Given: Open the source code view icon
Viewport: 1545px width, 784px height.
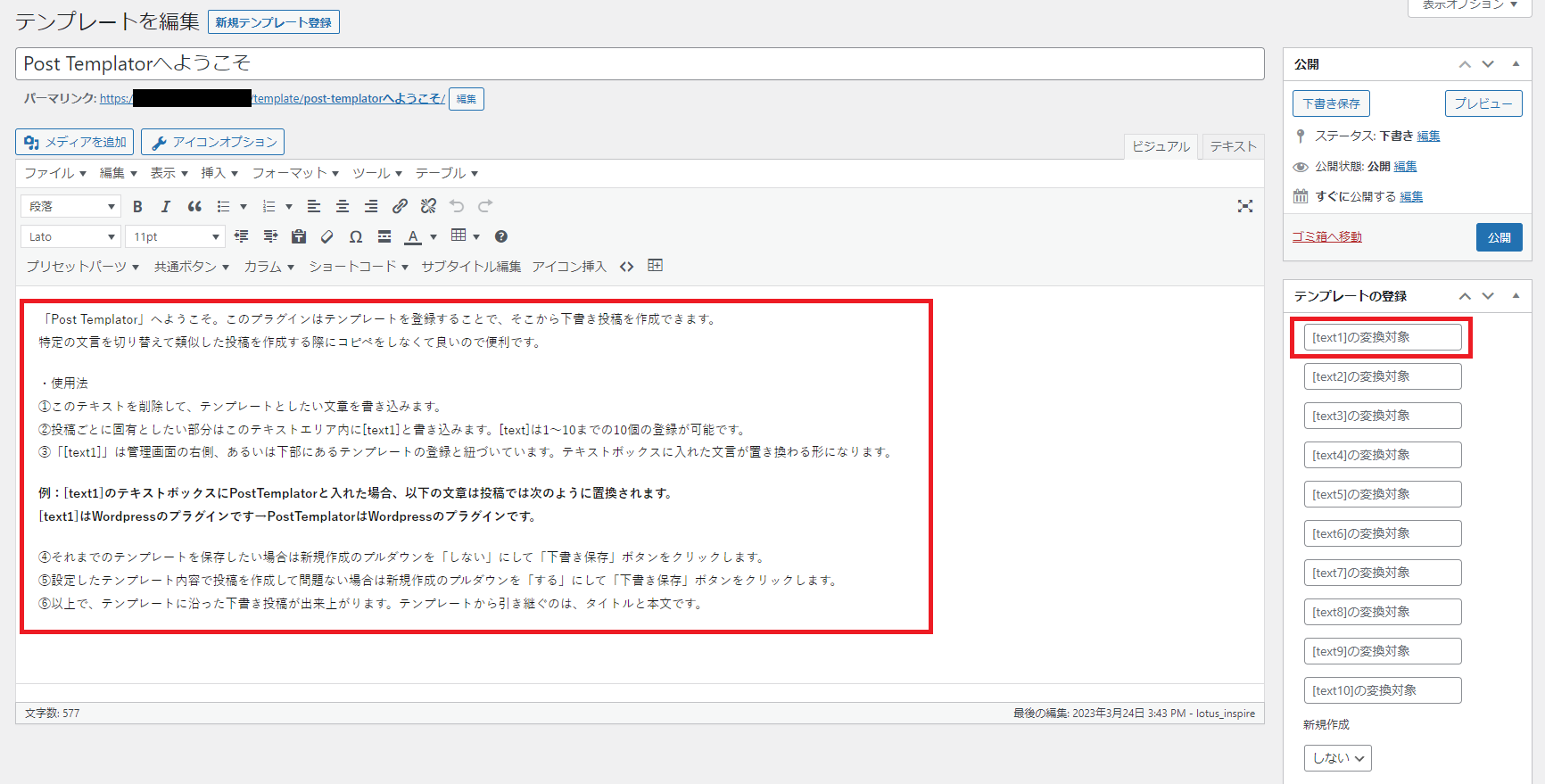Looking at the screenshot, I should tap(627, 267).
